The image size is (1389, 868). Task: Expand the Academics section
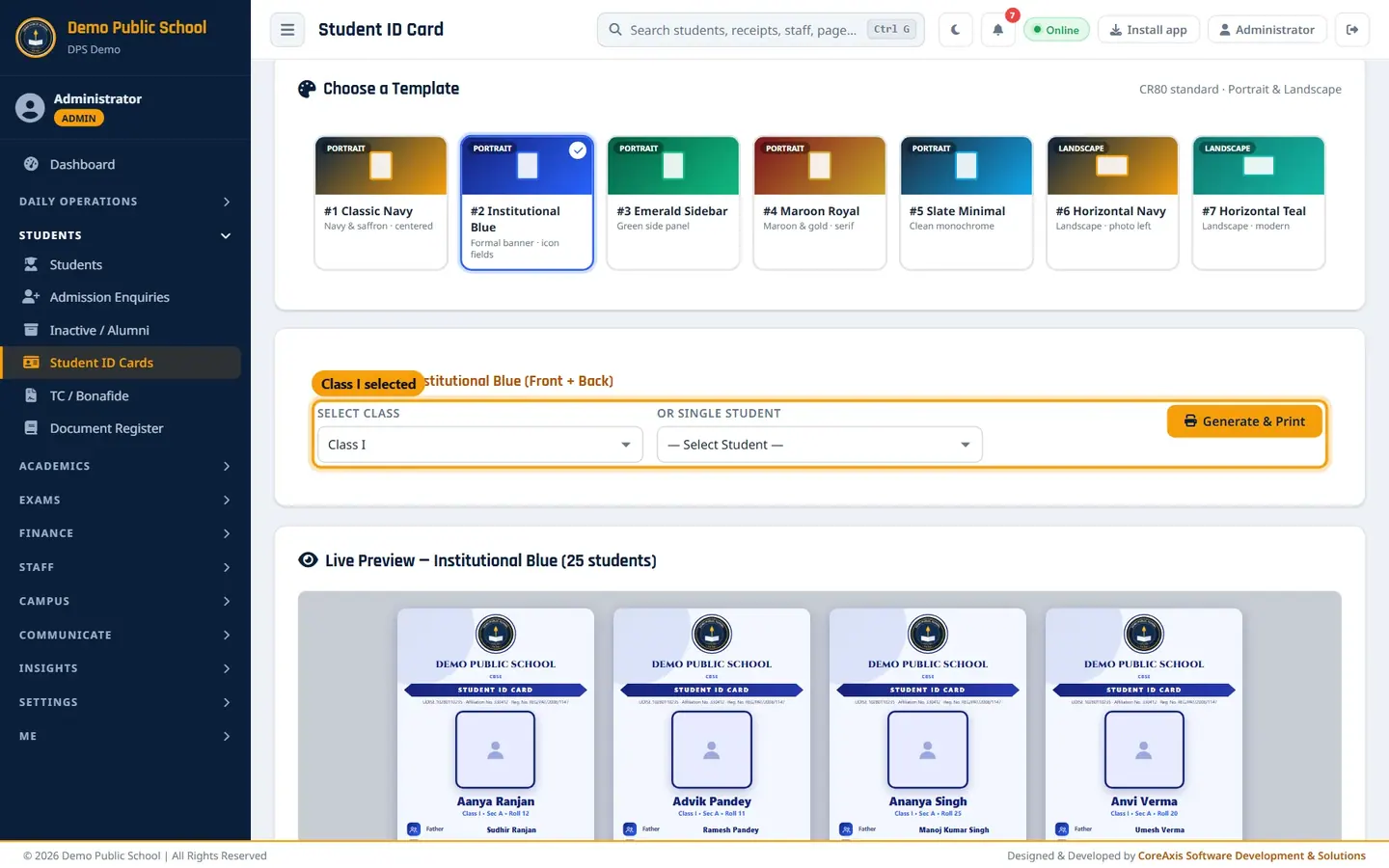[125, 466]
